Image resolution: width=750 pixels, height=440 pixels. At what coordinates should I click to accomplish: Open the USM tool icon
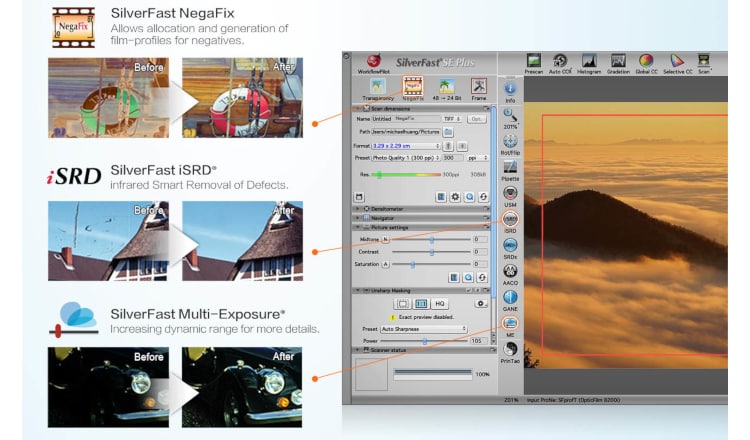(x=510, y=193)
